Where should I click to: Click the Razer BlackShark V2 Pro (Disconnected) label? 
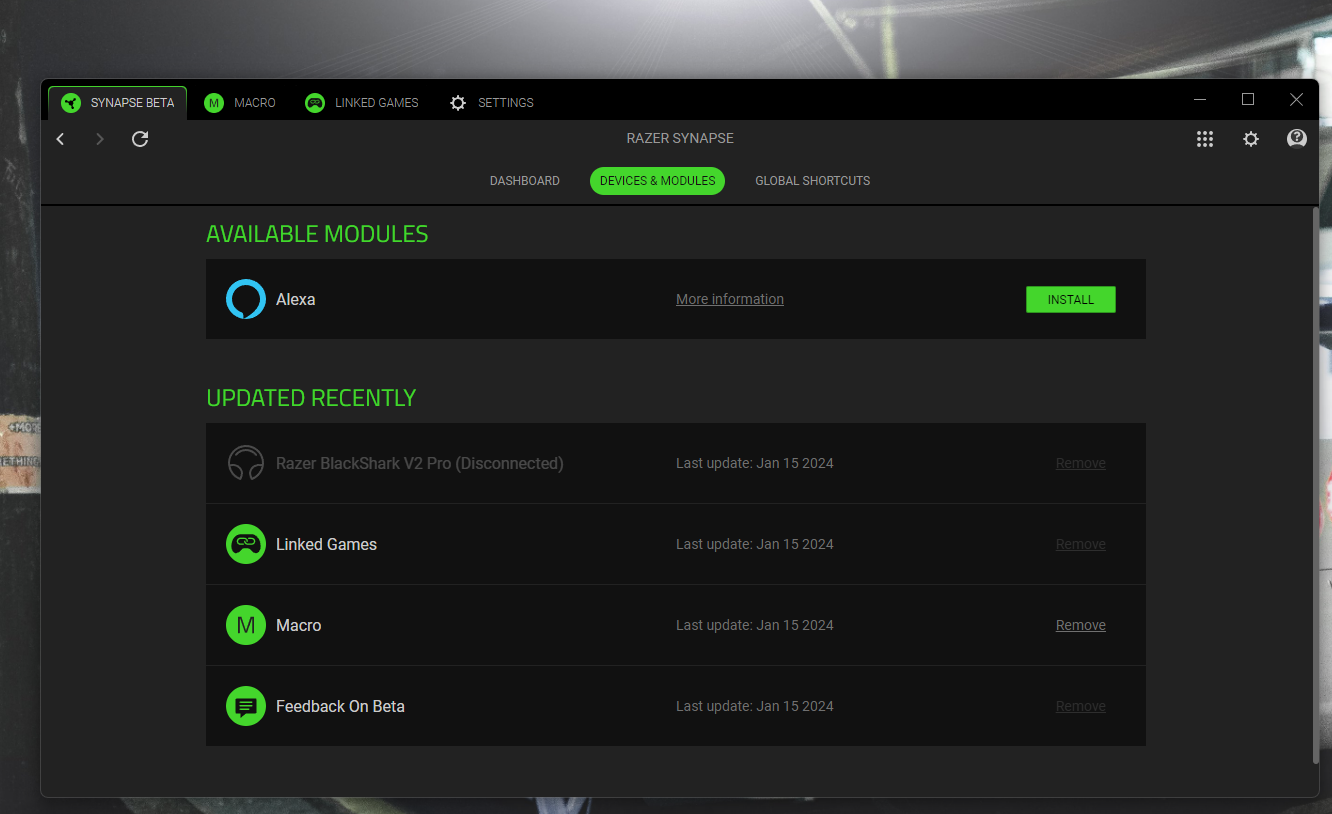(x=420, y=463)
